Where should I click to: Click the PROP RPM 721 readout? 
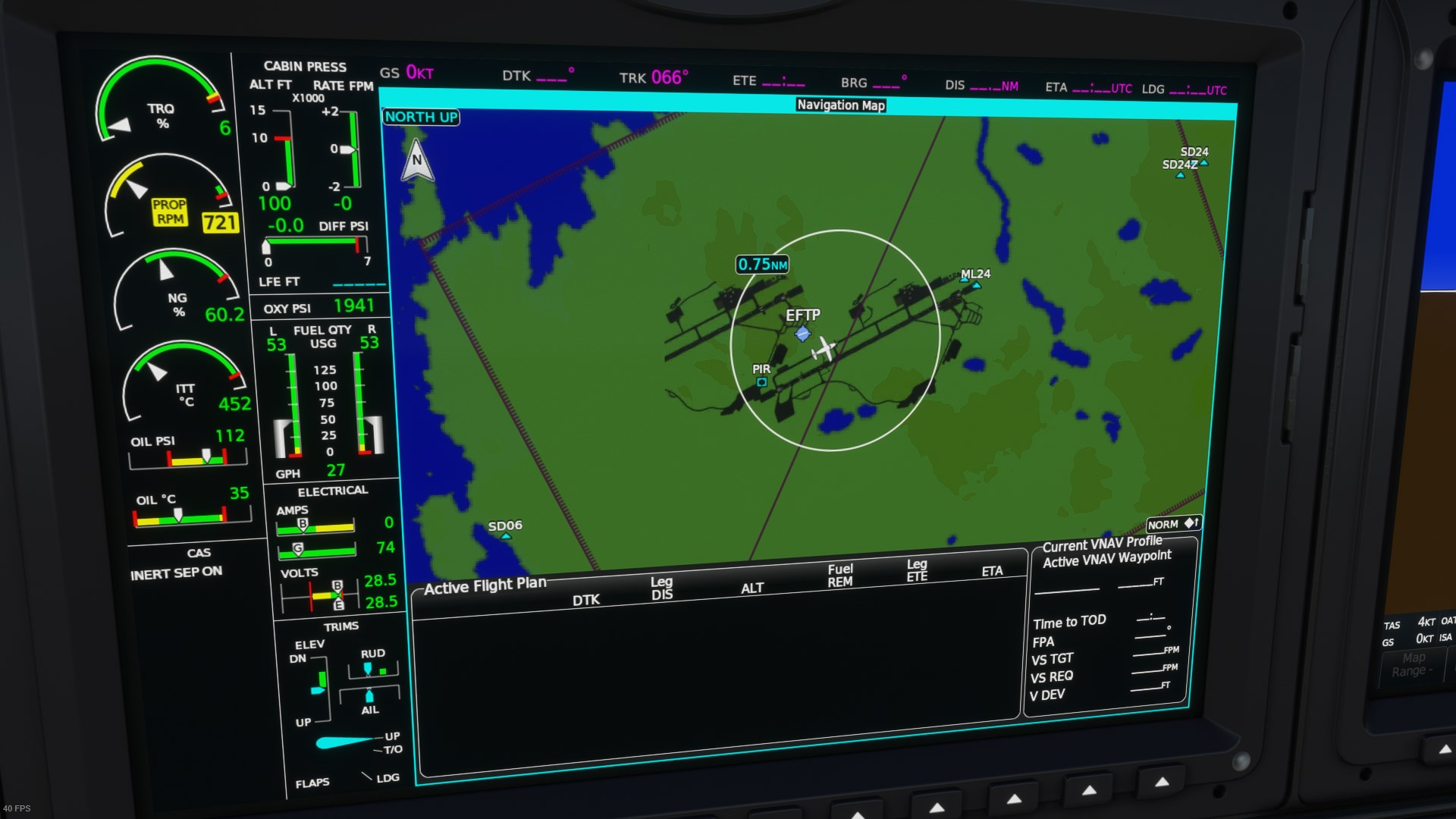click(219, 223)
